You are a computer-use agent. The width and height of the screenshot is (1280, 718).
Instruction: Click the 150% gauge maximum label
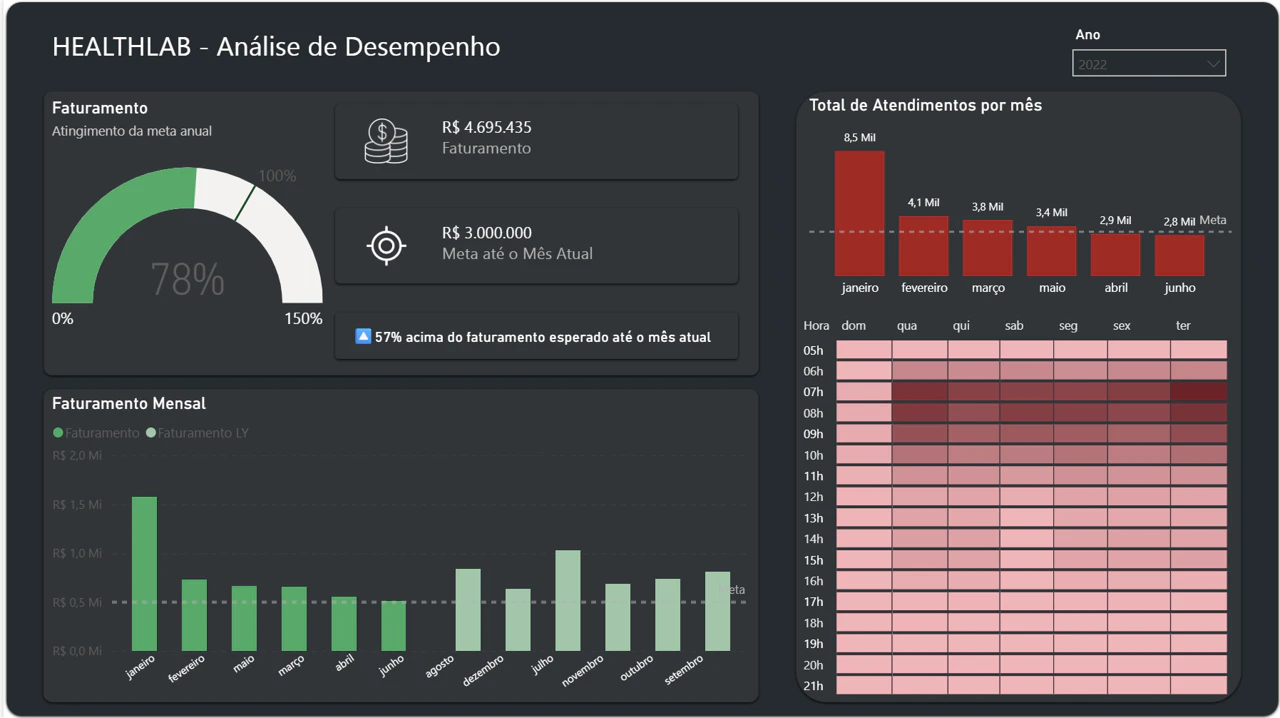[x=303, y=319]
